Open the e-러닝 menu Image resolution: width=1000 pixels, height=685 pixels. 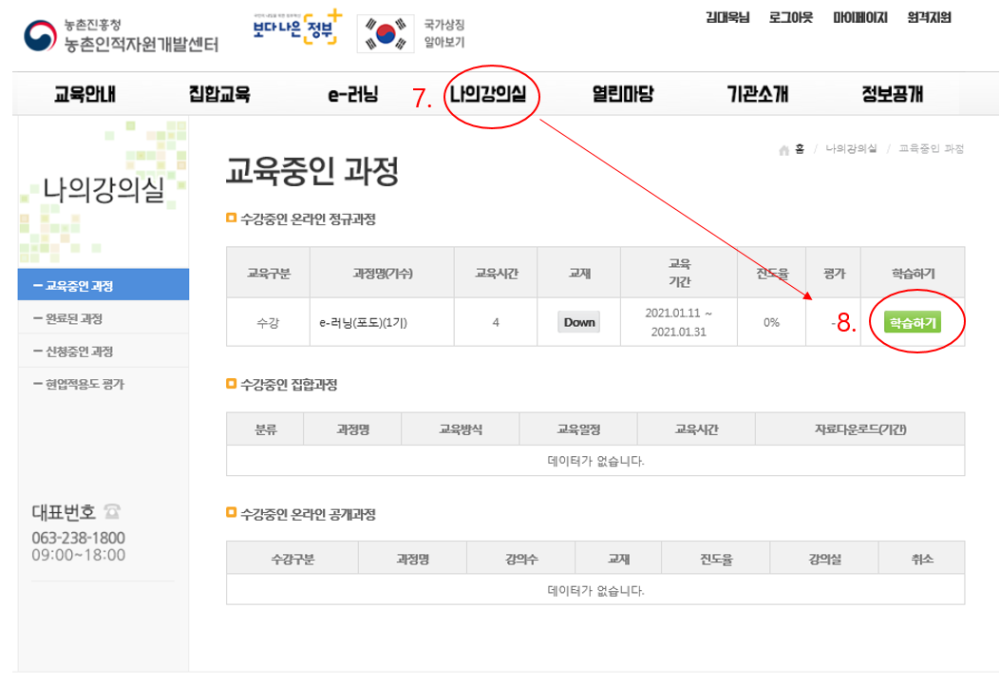coord(352,95)
